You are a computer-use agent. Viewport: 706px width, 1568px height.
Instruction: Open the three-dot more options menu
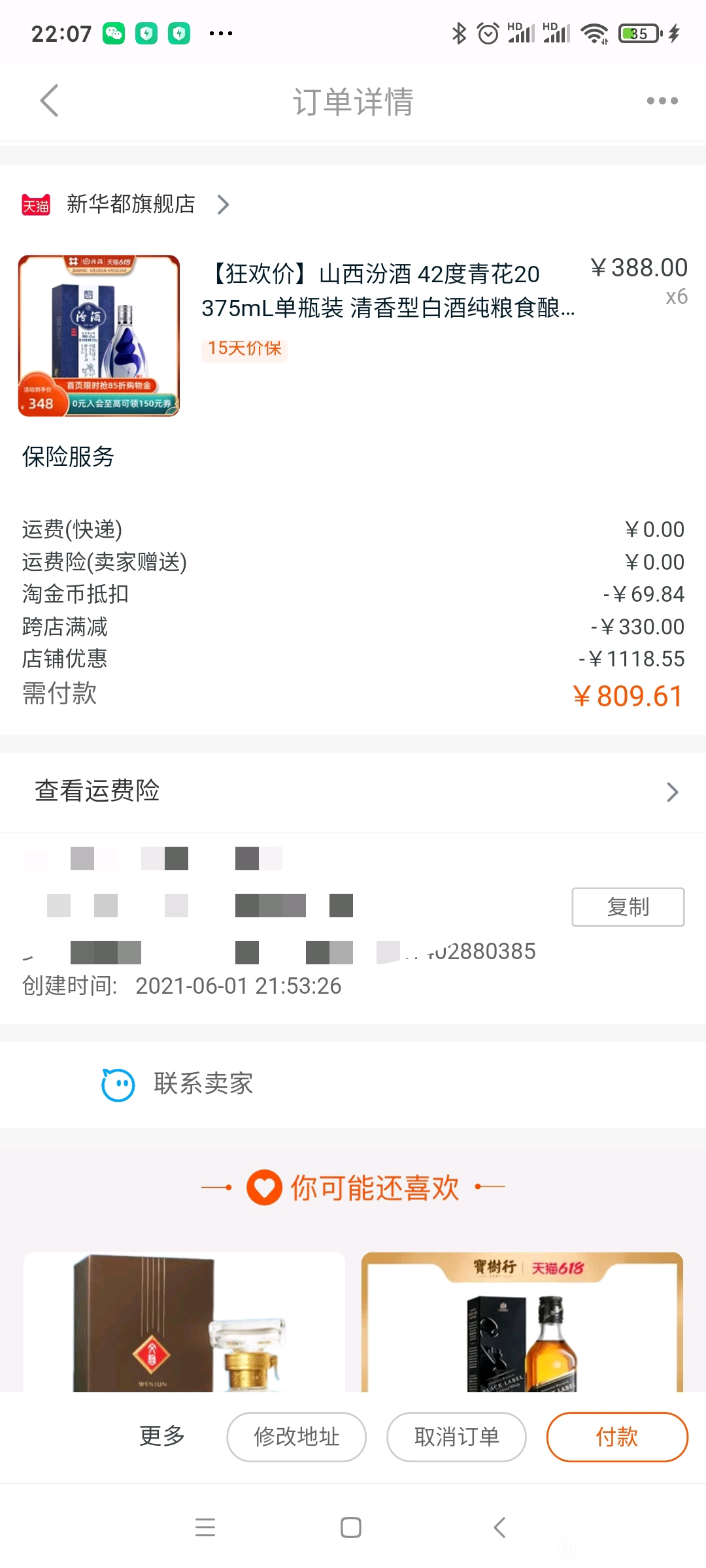(662, 101)
